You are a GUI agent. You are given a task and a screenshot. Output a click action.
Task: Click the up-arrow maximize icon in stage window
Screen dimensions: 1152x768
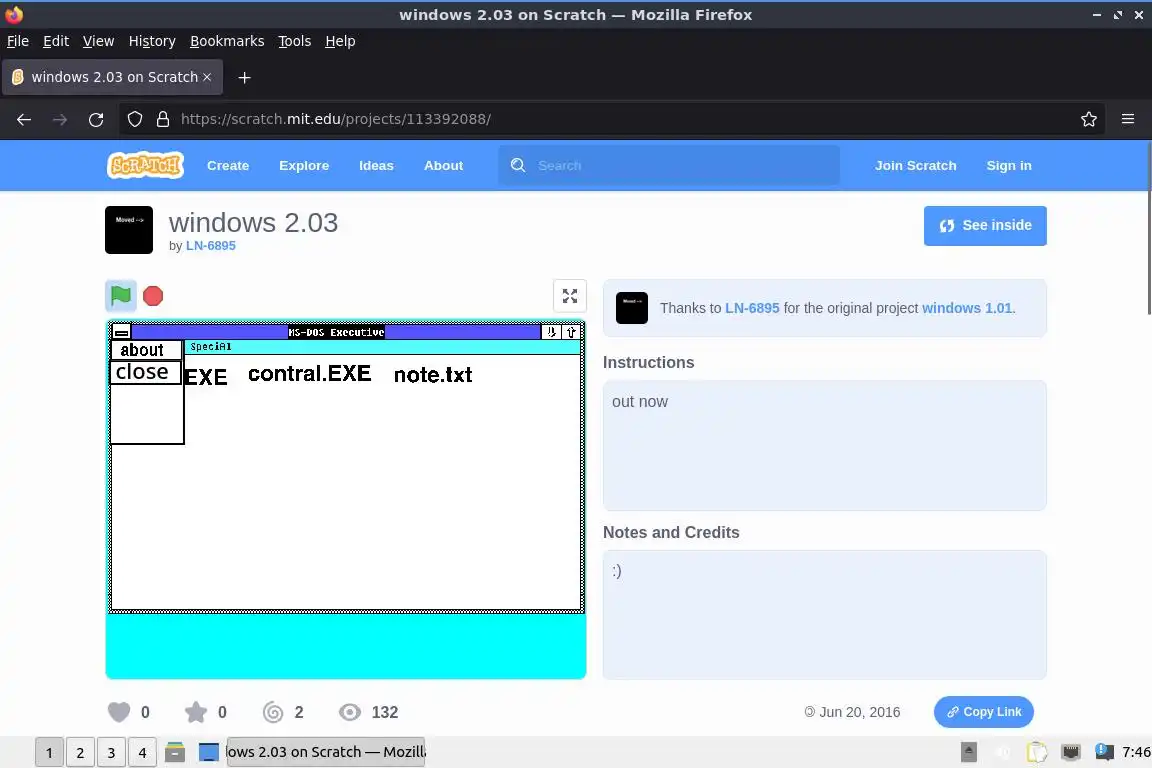tap(571, 332)
